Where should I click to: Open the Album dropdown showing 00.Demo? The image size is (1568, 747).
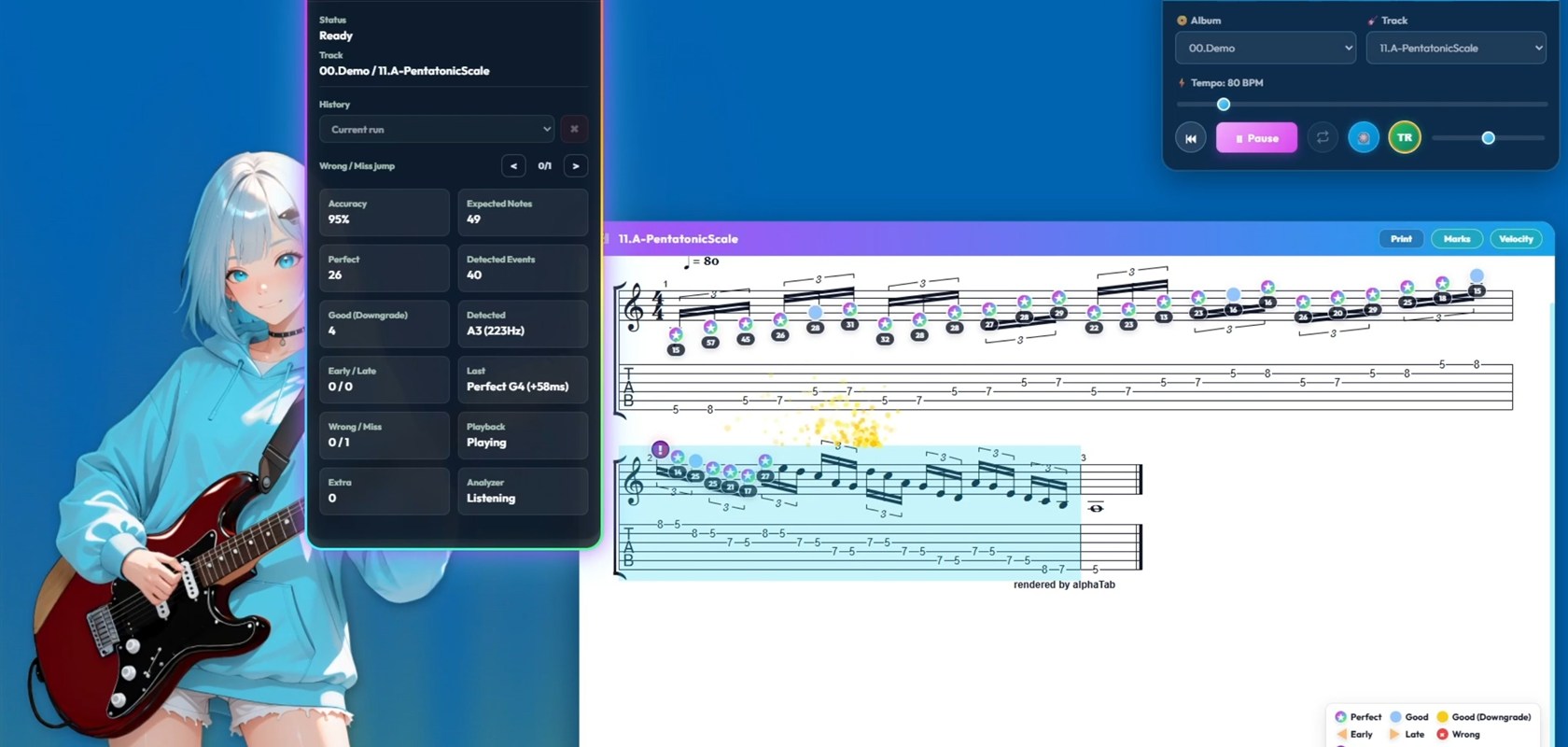click(1266, 48)
